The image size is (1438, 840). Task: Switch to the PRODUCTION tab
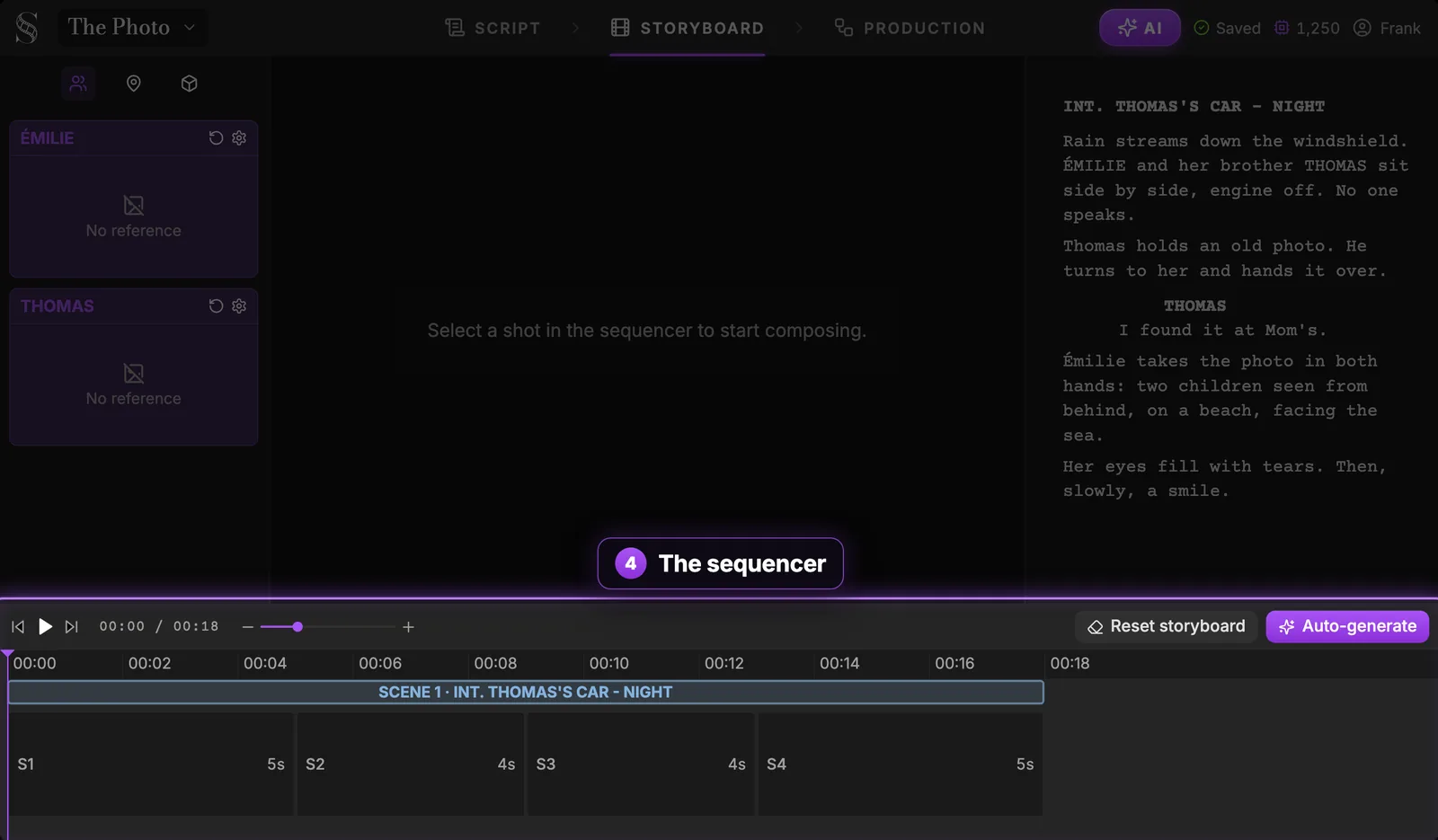(910, 28)
